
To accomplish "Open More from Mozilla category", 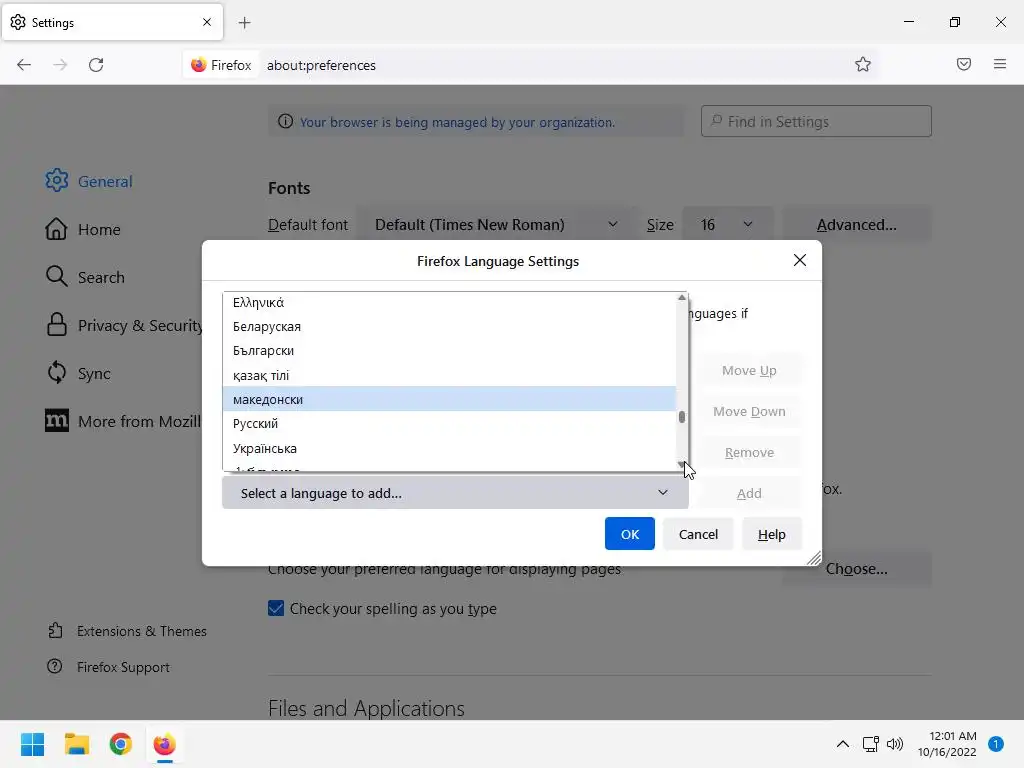I will tap(123, 421).
